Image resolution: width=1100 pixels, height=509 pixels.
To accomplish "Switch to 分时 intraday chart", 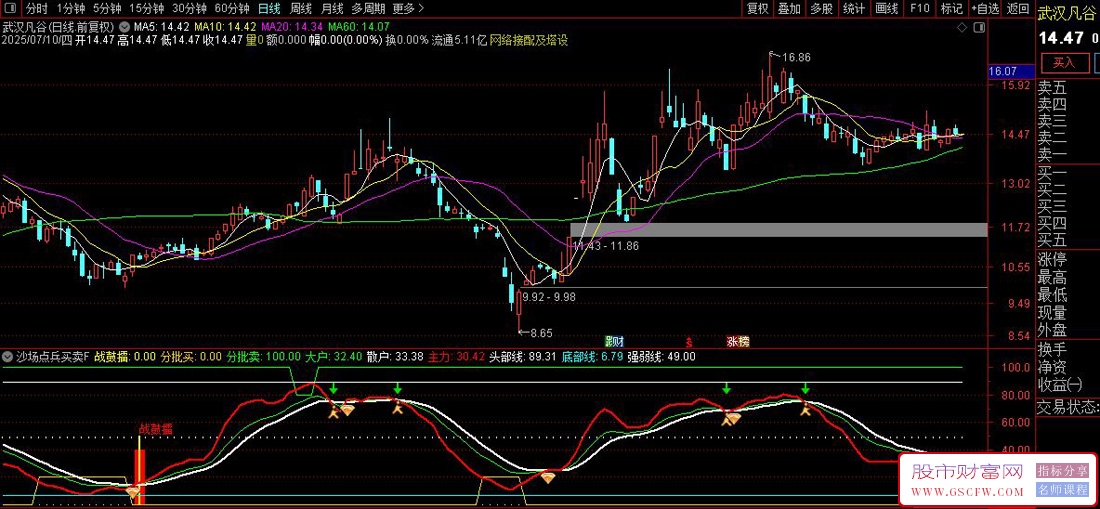I will pyautogui.click(x=37, y=9).
